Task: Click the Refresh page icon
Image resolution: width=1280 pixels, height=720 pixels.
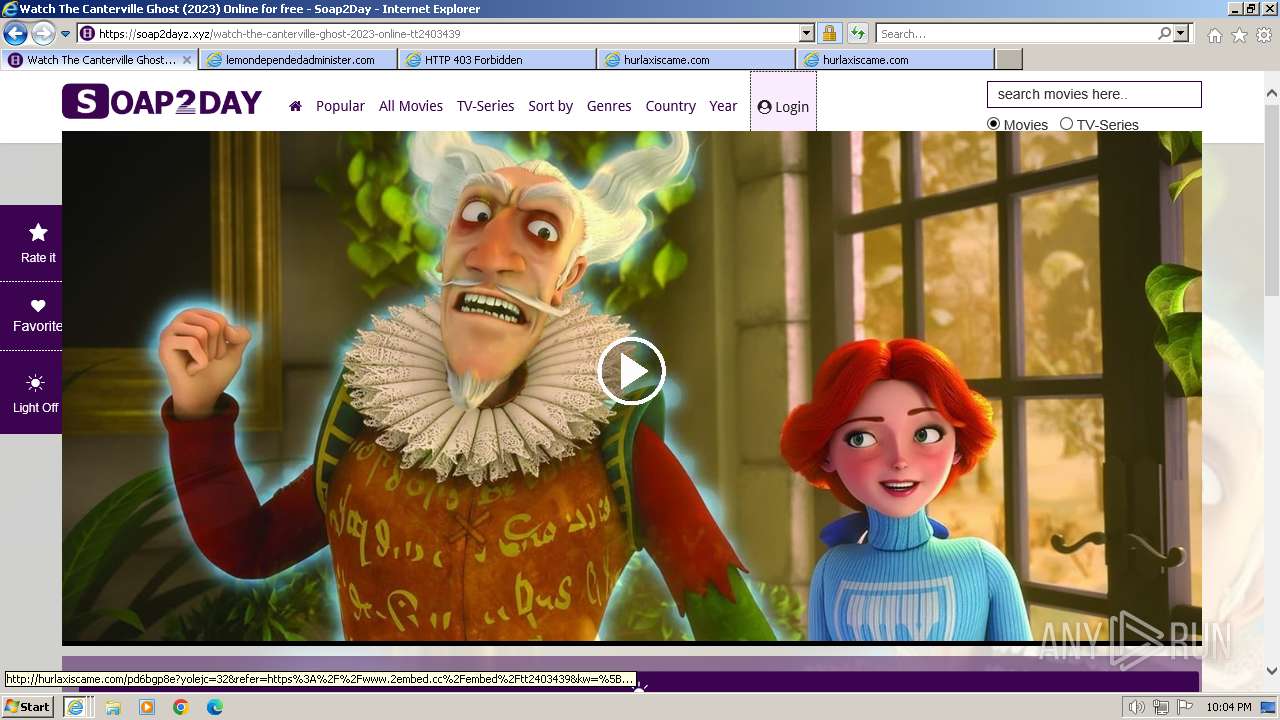Action: click(x=857, y=33)
